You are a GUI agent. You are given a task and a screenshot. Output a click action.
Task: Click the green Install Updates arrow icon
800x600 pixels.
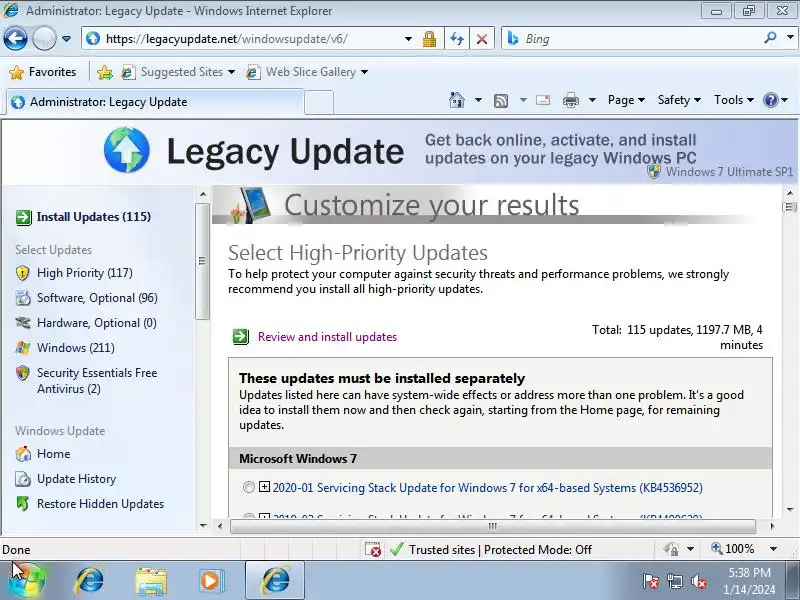pos(23,217)
